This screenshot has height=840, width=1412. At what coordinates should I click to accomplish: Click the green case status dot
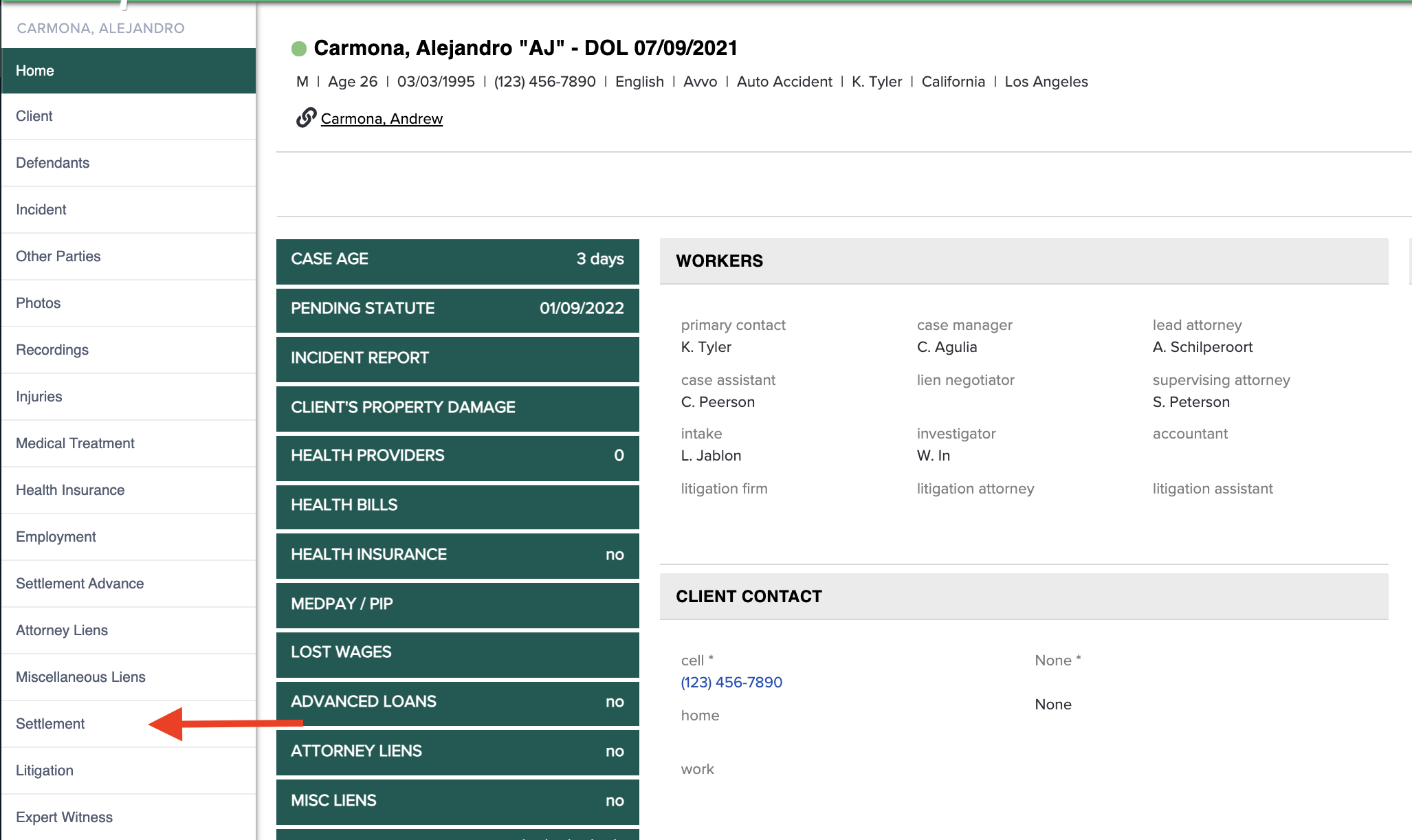298,47
